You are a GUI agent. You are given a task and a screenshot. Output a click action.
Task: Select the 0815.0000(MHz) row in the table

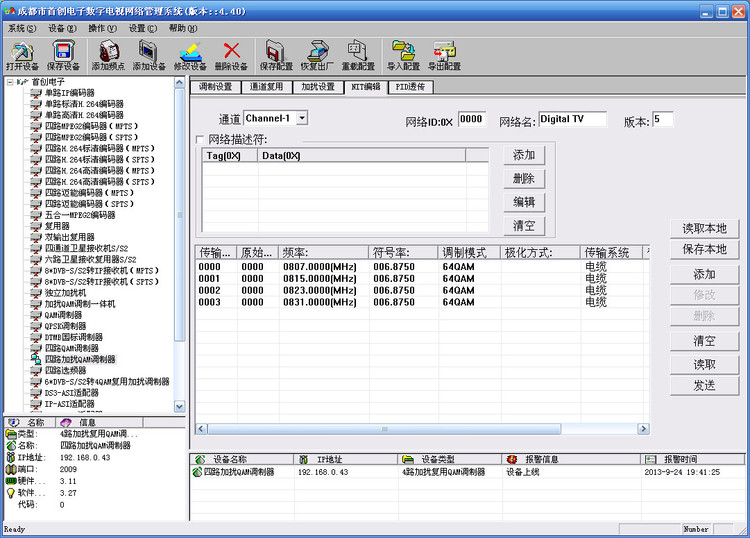422,279
